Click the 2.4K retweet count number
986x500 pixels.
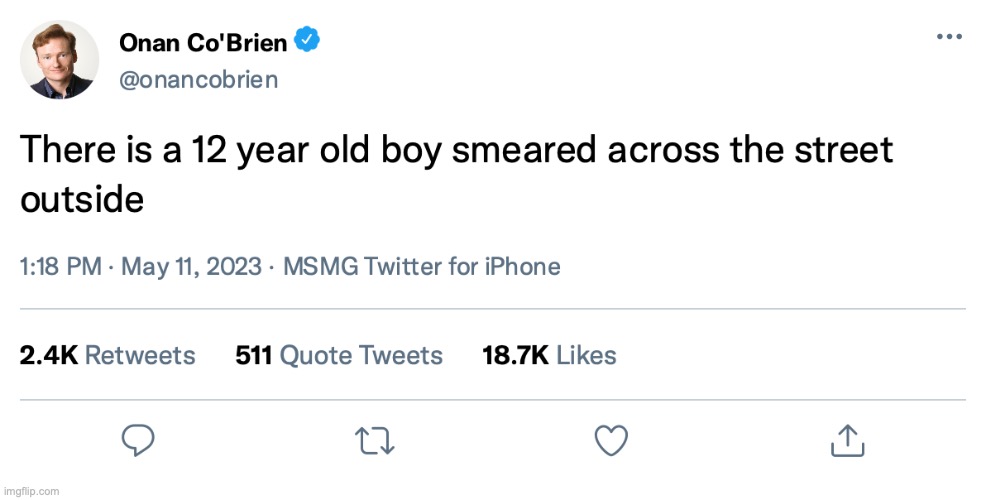48,355
